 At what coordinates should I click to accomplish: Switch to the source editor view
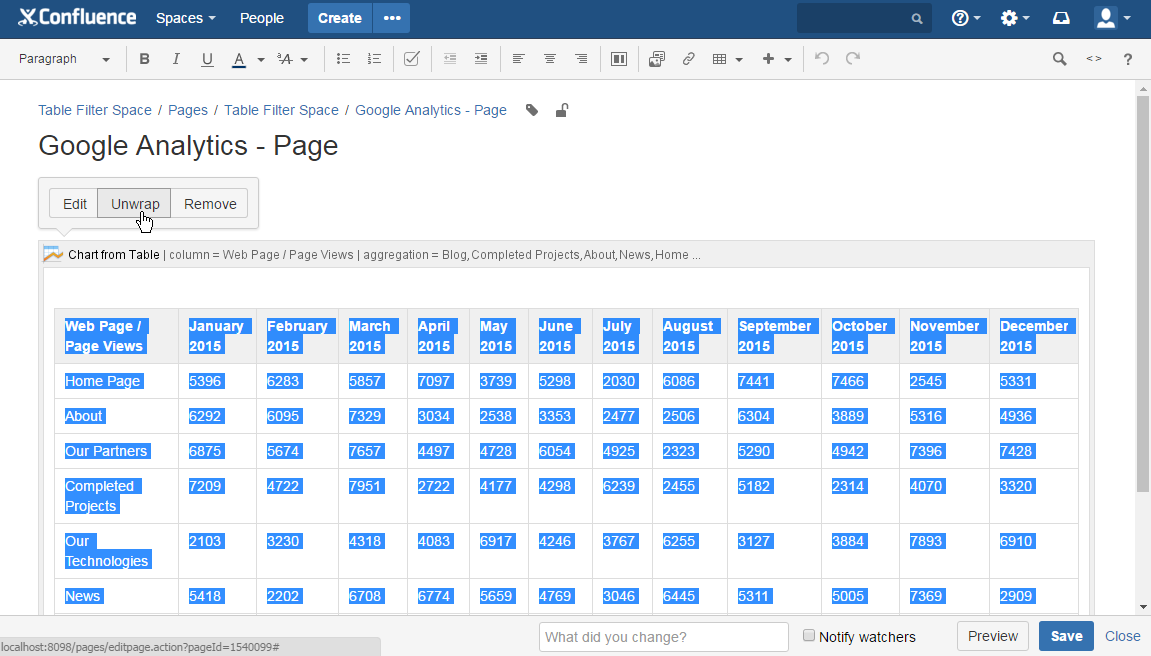click(1093, 59)
